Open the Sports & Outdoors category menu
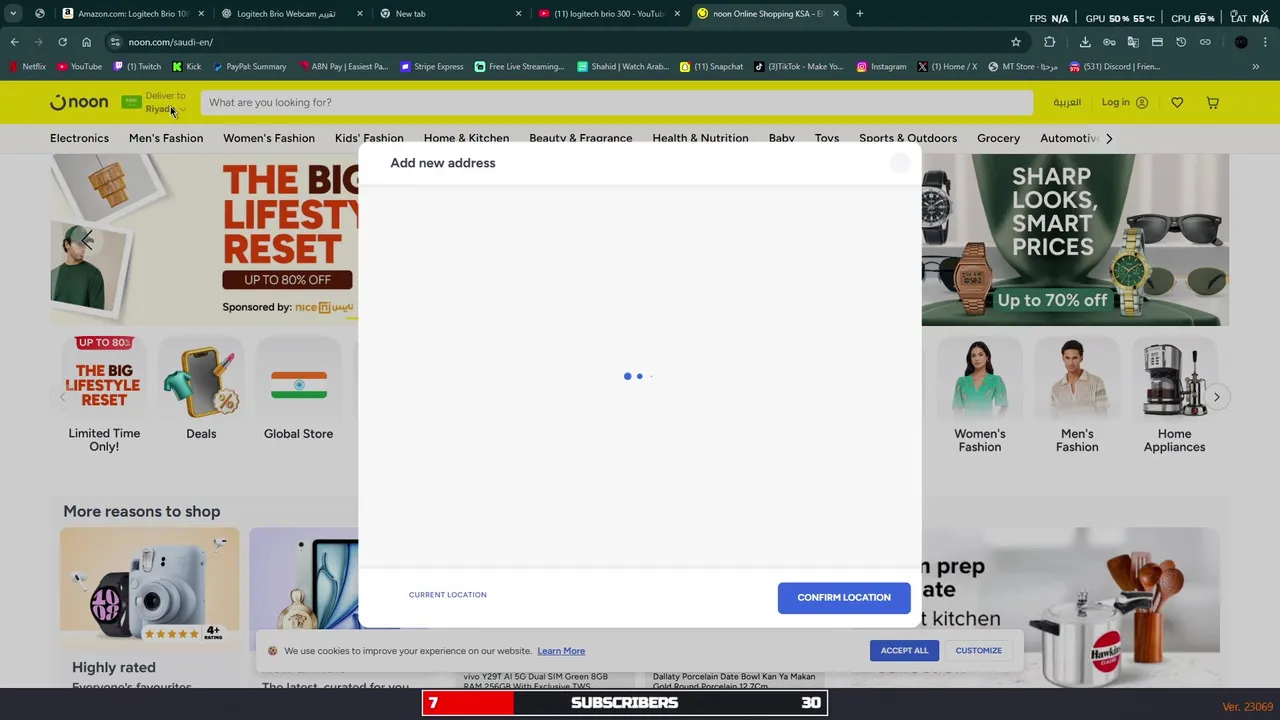 pyautogui.click(x=908, y=138)
